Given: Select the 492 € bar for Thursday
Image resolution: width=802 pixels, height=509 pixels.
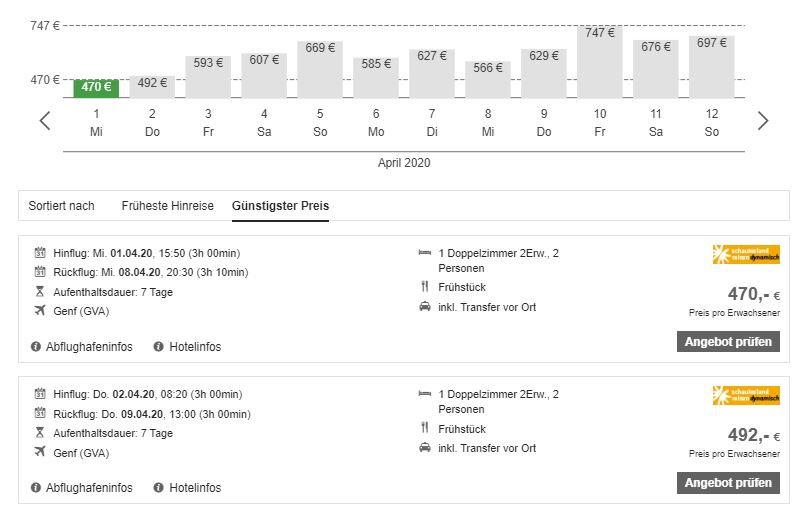Looking at the screenshot, I should (x=152, y=86).
